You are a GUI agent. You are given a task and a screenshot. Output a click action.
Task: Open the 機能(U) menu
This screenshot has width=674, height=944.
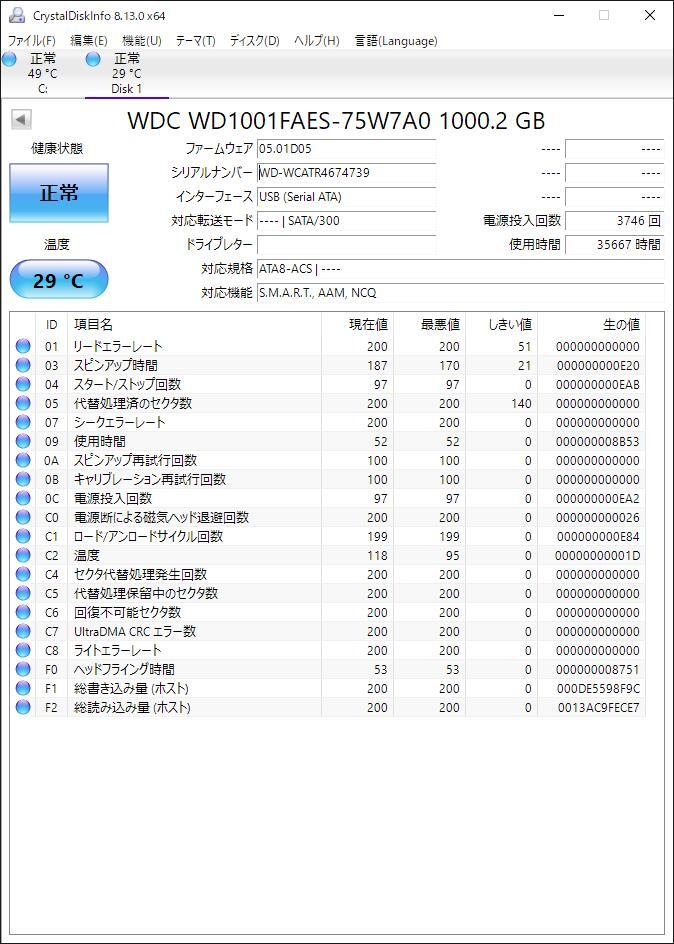(142, 41)
